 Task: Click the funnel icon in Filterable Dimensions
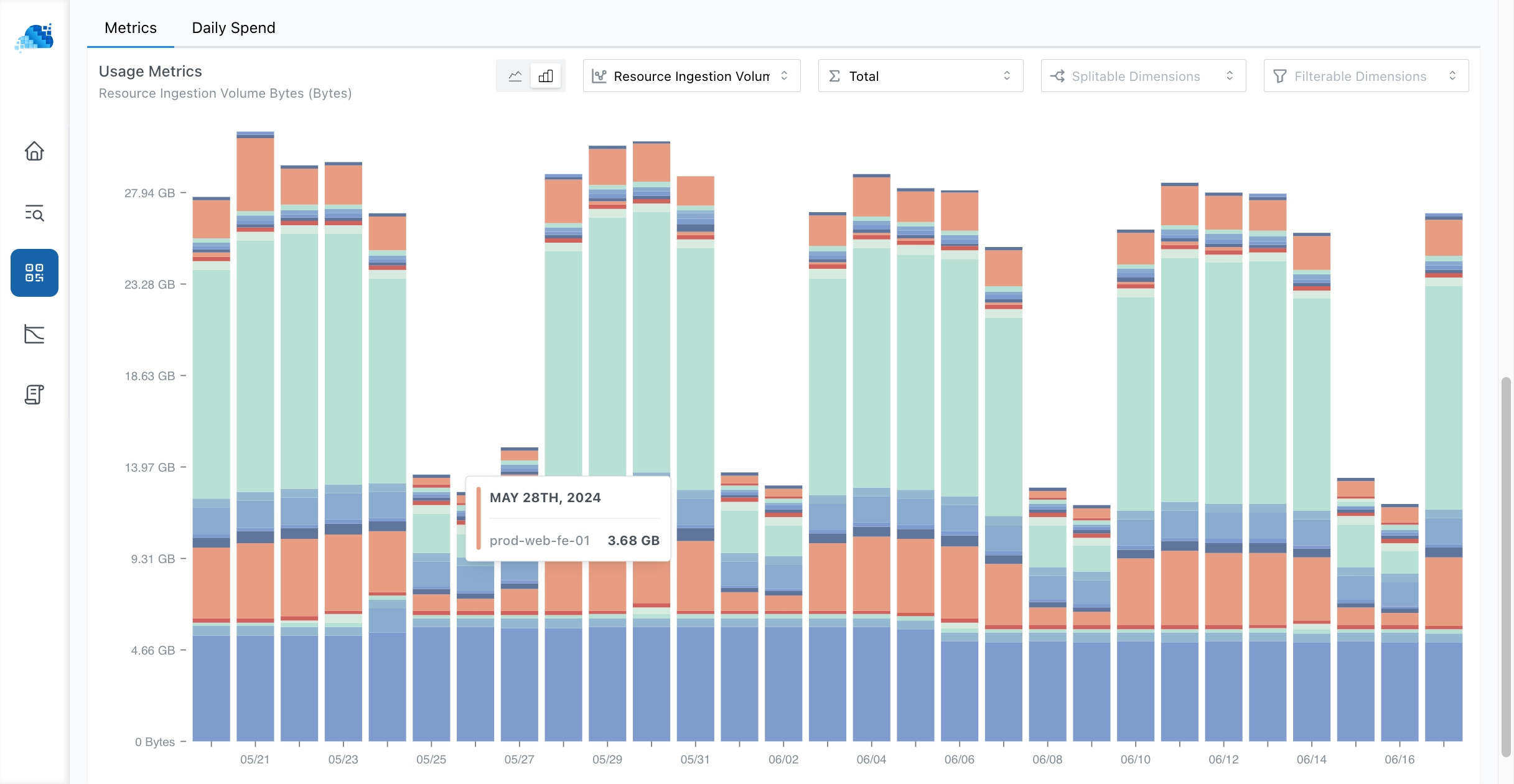(1280, 76)
